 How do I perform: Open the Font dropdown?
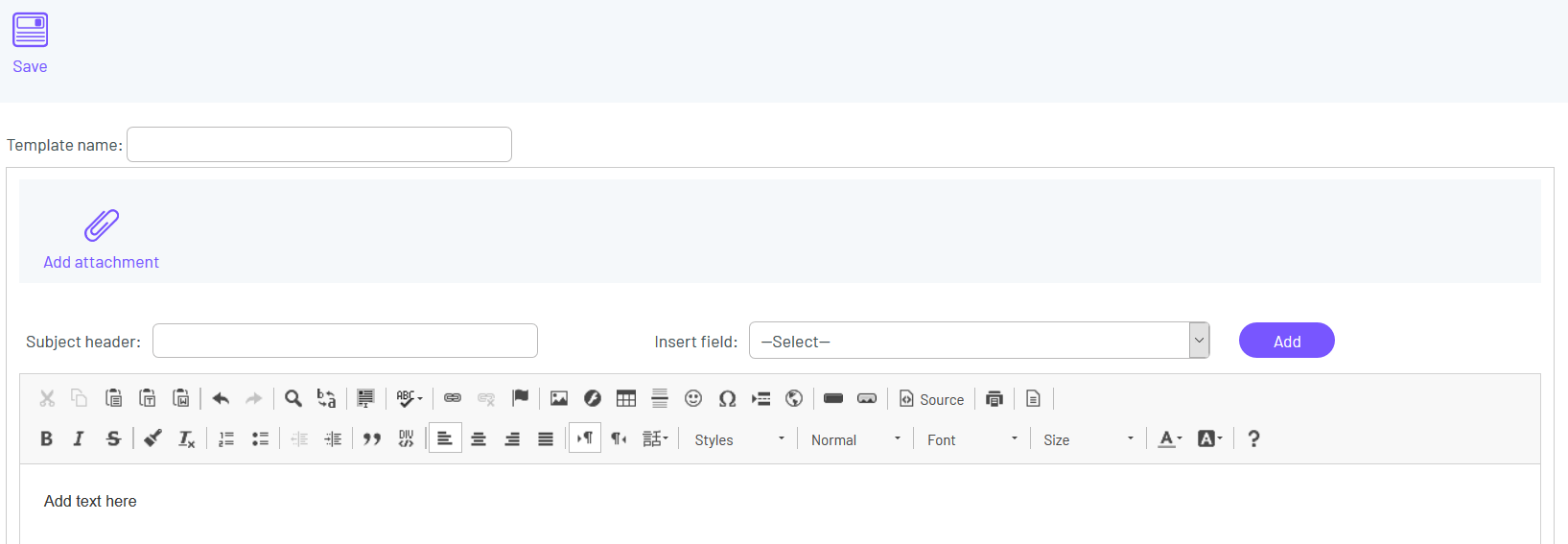[x=971, y=439]
